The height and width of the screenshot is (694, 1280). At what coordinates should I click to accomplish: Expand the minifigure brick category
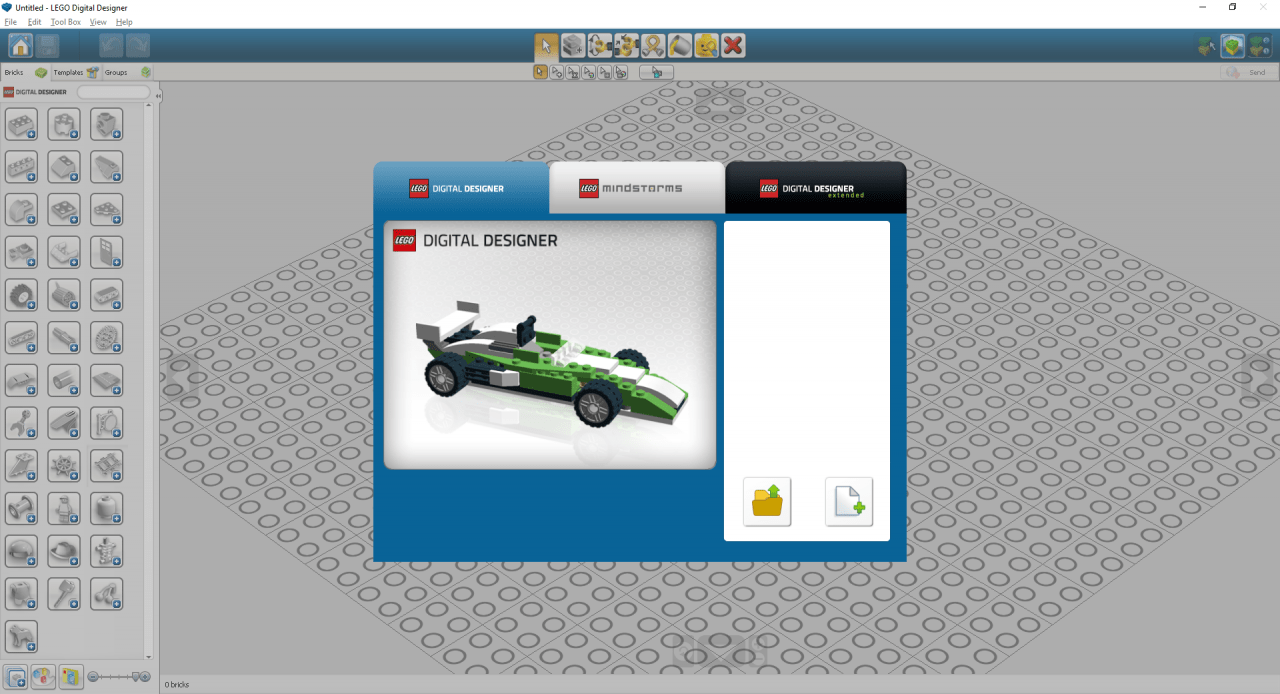(x=64, y=508)
